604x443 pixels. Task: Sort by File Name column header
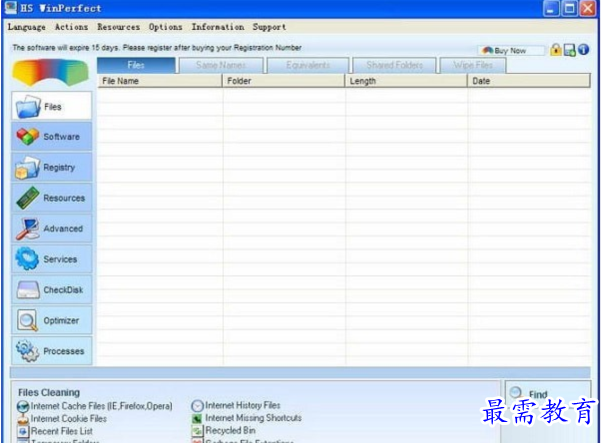click(x=160, y=81)
